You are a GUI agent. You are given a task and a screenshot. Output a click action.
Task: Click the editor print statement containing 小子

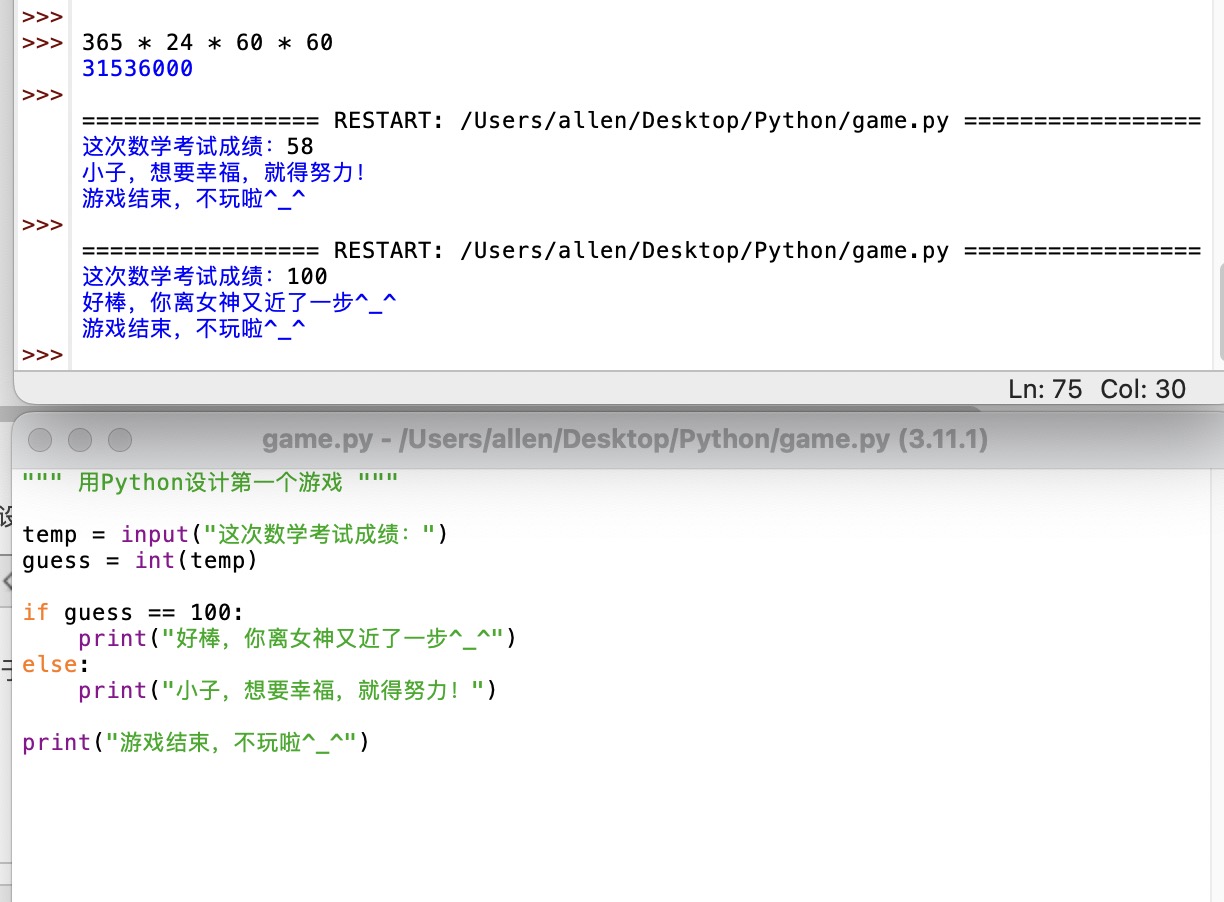288,690
